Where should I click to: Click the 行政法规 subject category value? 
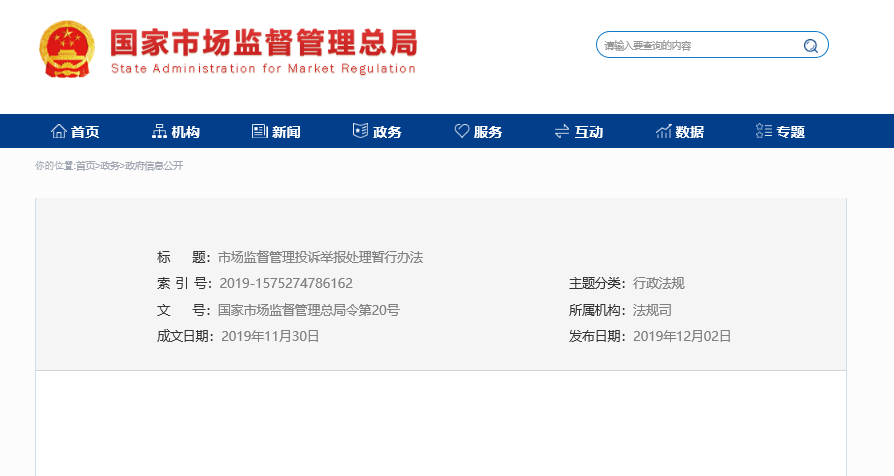coord(658,283)
